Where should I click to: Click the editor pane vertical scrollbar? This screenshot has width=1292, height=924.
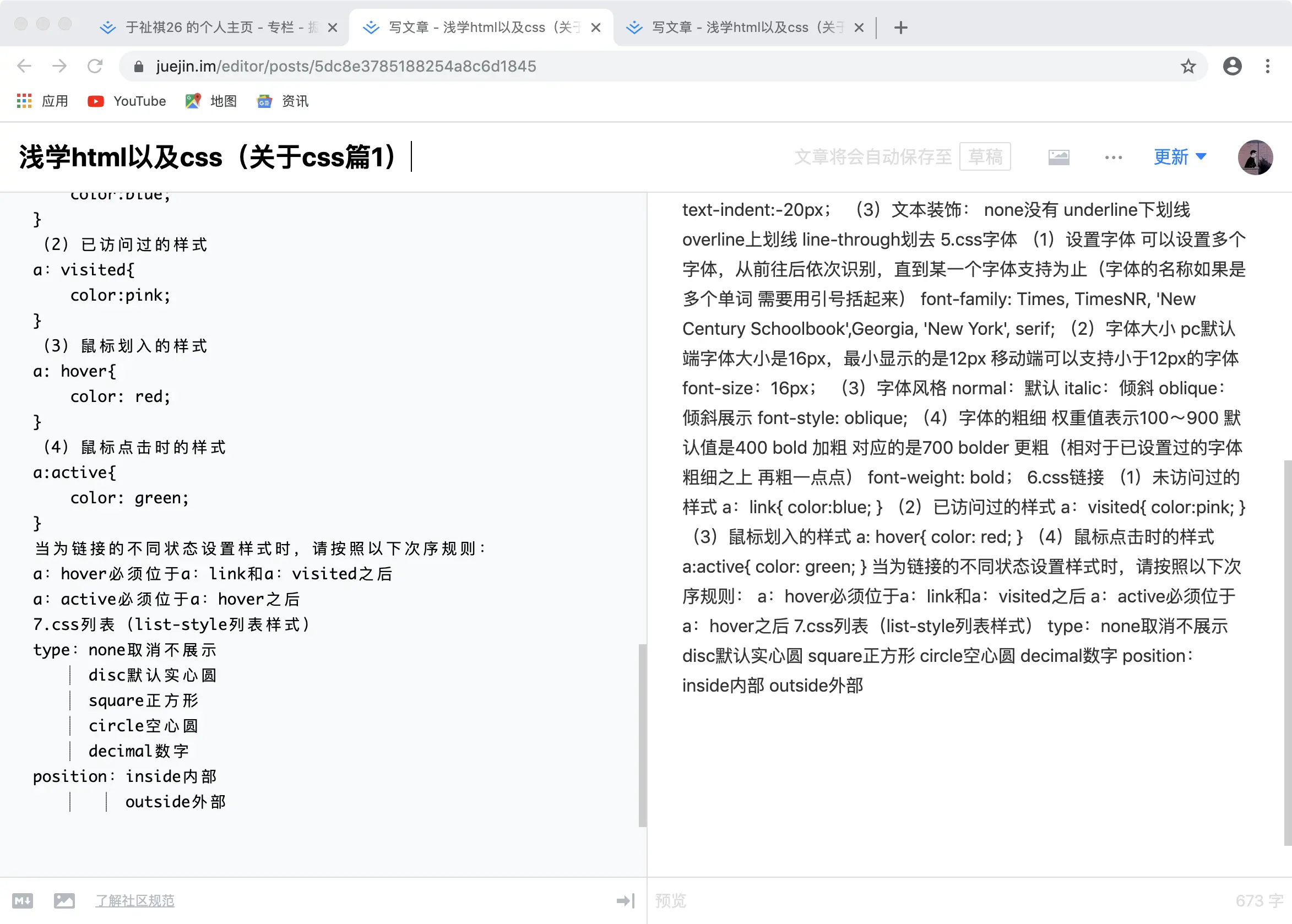click(x=642, y=734)
